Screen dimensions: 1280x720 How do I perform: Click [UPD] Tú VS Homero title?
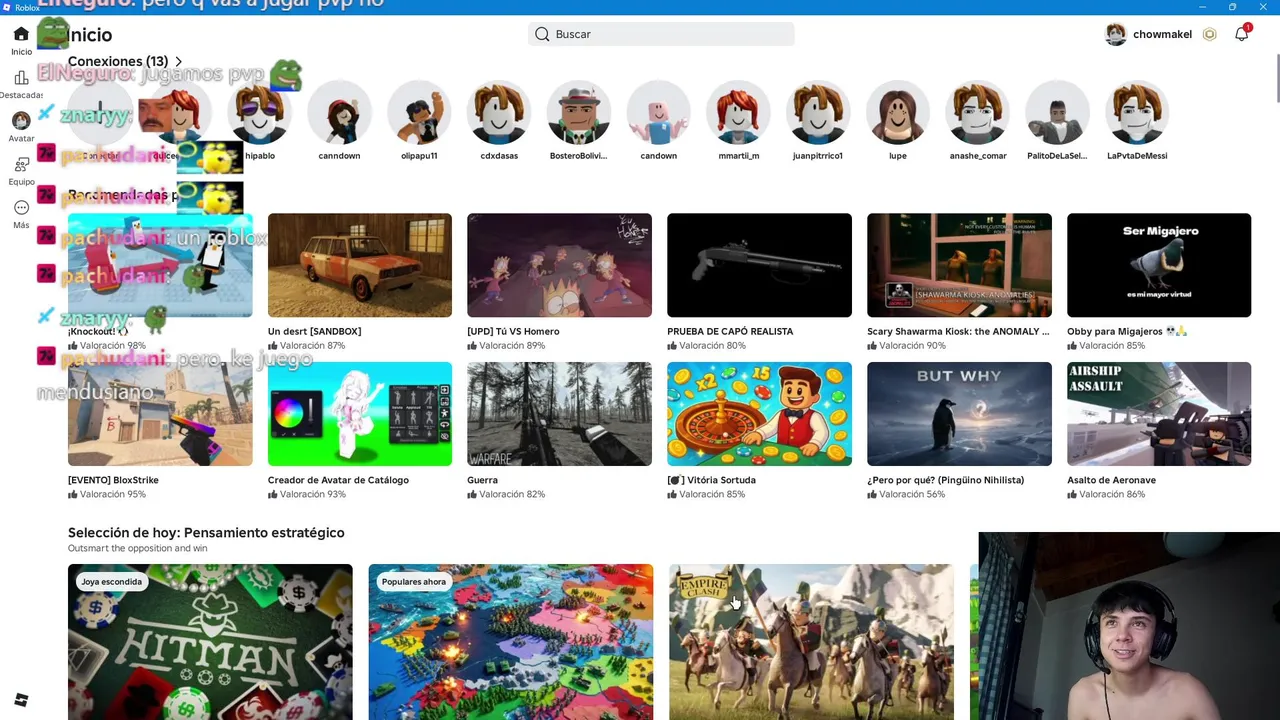(x=513, y=331)
